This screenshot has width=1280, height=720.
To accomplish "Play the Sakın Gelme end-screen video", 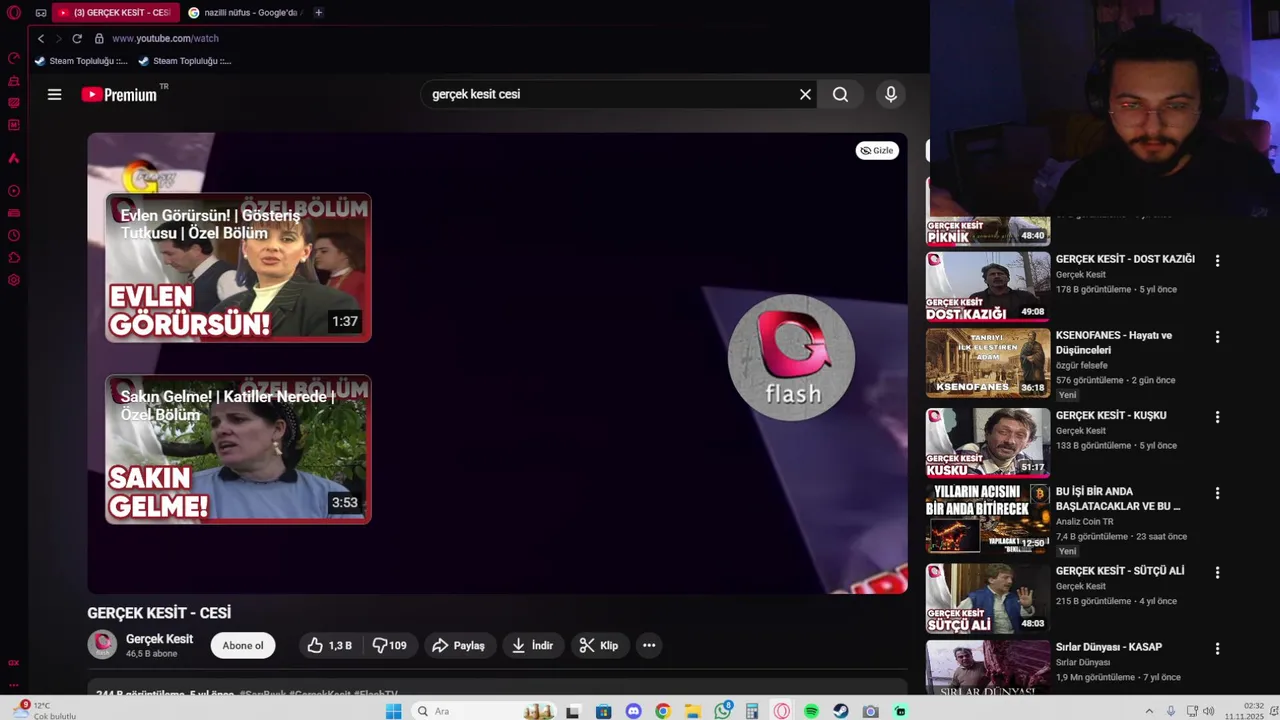I will (238, 449).
